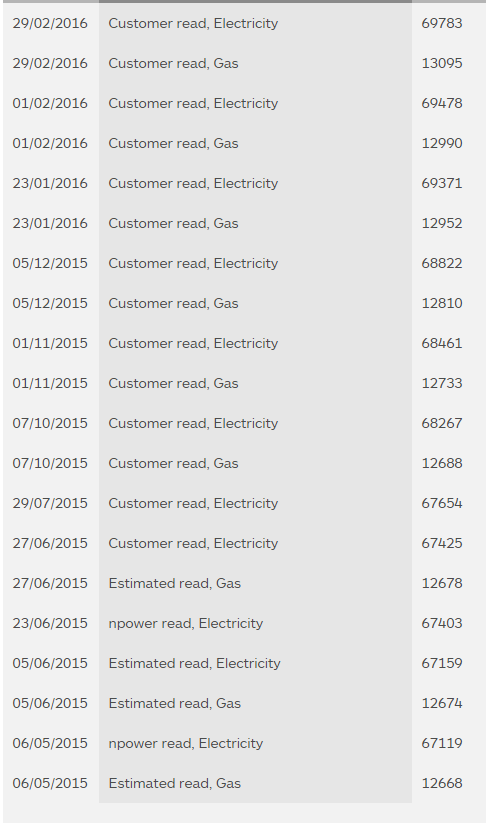
Task: Click the 12990 gas reading value
Action: coord(442,143)
